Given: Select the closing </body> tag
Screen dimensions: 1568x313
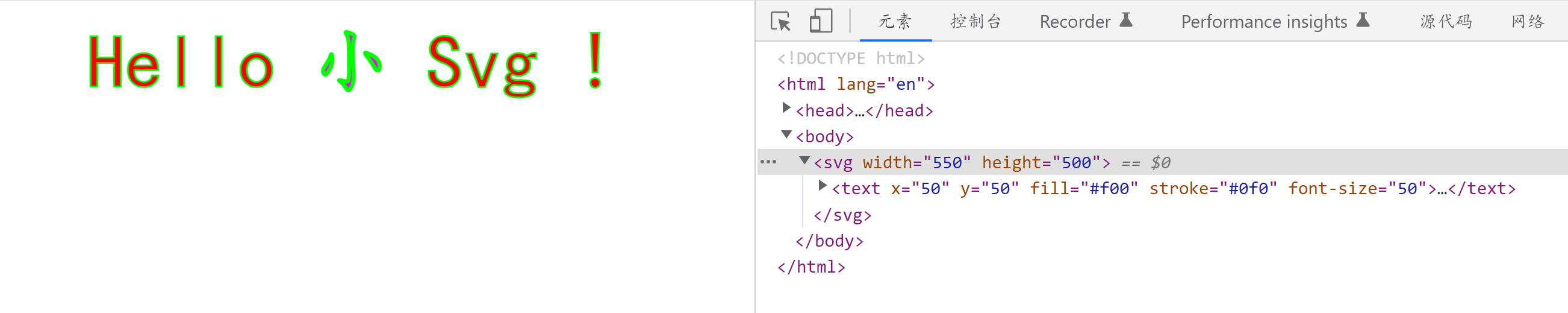Looking at the screenshot, I should pos(829,241).
